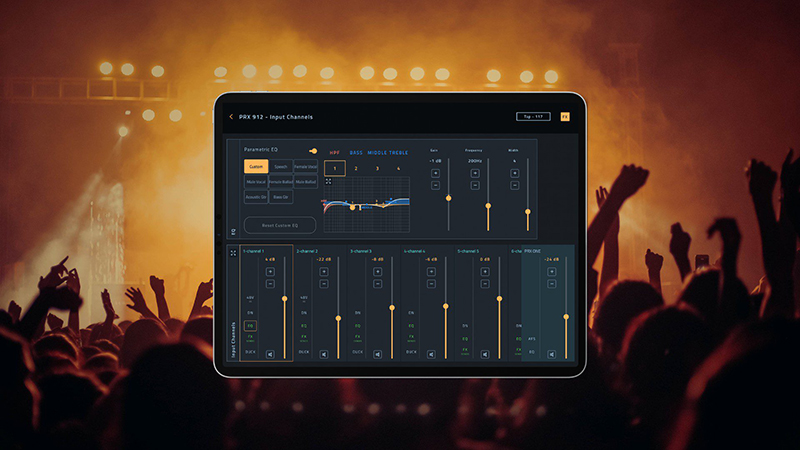The image size is (800, 450).
Task: Mute channel 5 with speaker icon
Action: [x=485, y=354]
